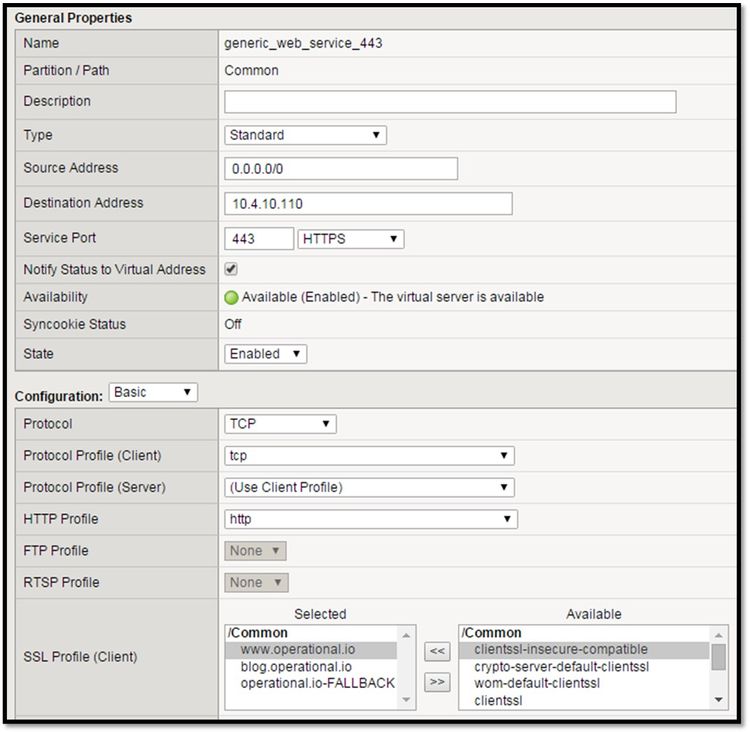Select clientssl-insecure-compatible in Available list
This screenshot has height=733, width=750.
pos(584,650)
